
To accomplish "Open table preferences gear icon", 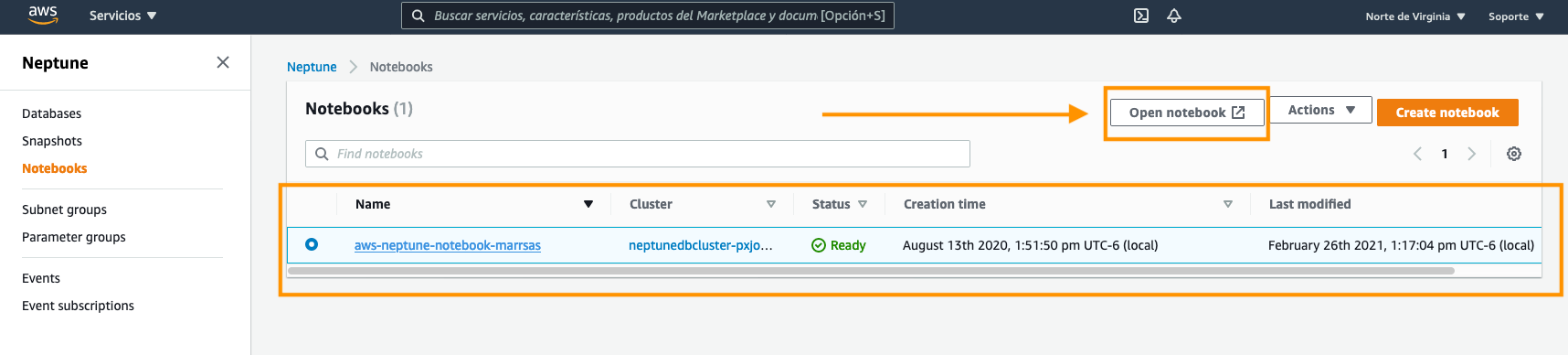I will (x=1514, y=154).
